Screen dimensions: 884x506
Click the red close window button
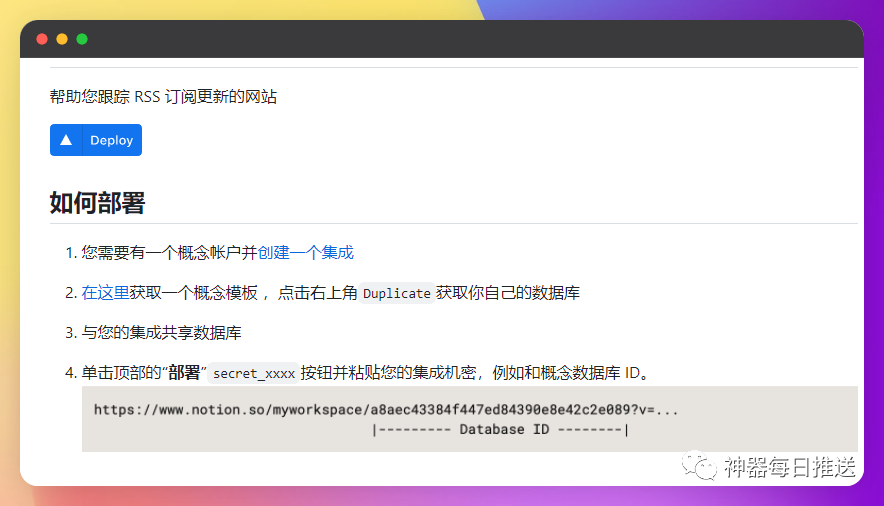[42, 39]
